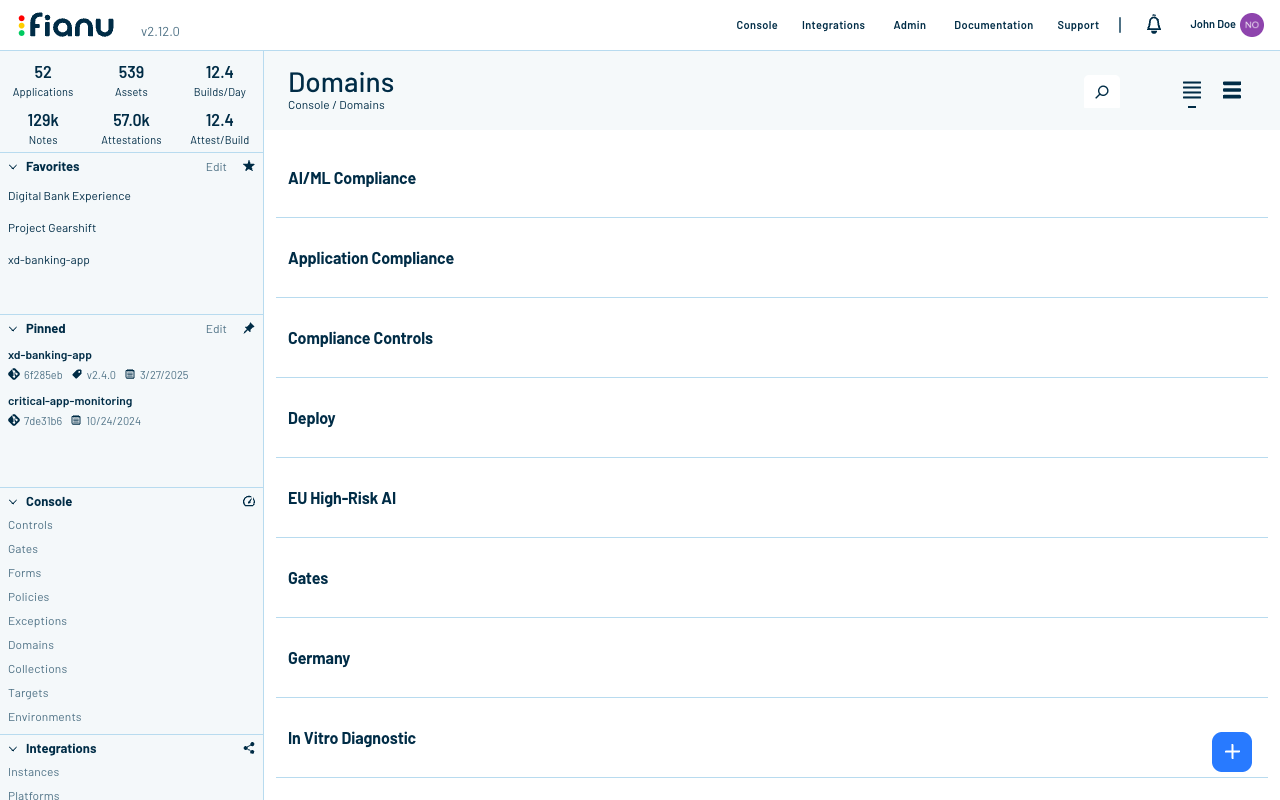Switch to expanded list view icon
The image size is (1280, 800).
(1232, 91)
